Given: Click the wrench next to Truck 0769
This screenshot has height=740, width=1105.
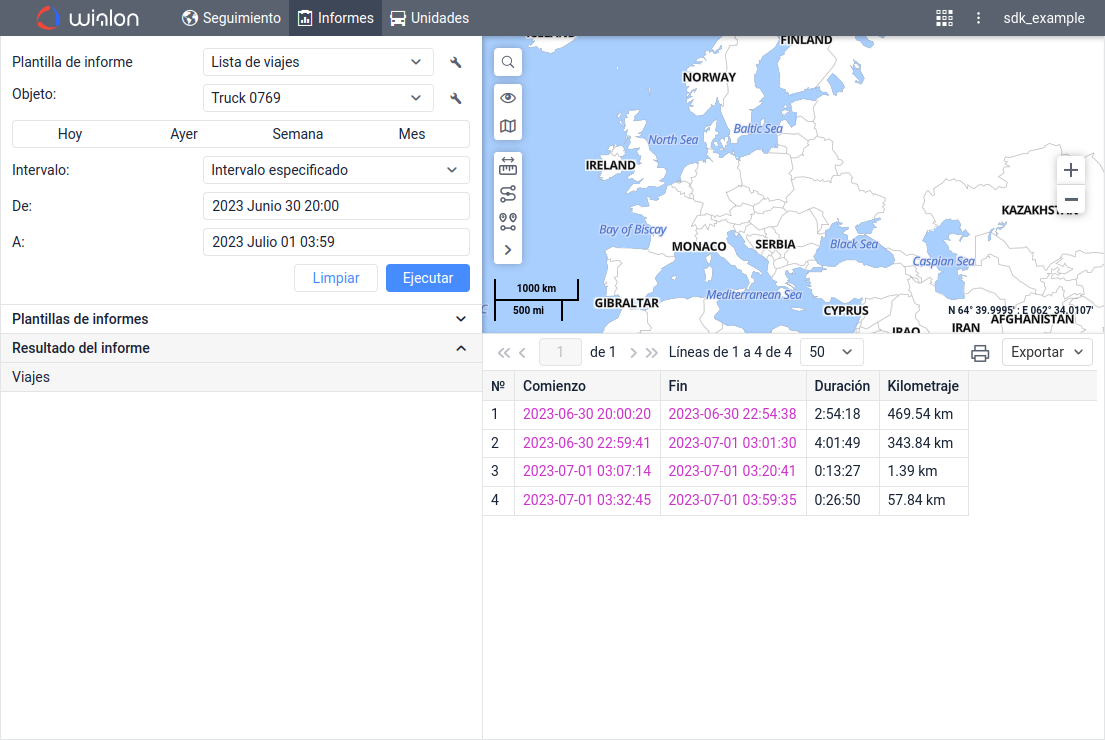Looking at the screenshot, I should click(456, 98).
